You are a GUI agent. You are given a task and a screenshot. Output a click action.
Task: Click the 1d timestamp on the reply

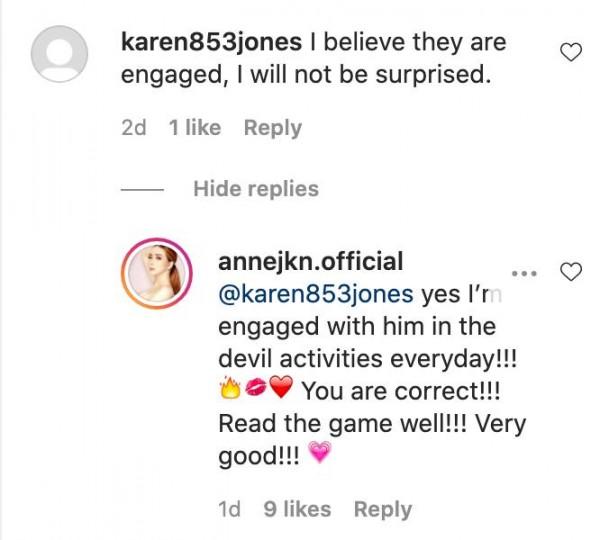[230, 509]
